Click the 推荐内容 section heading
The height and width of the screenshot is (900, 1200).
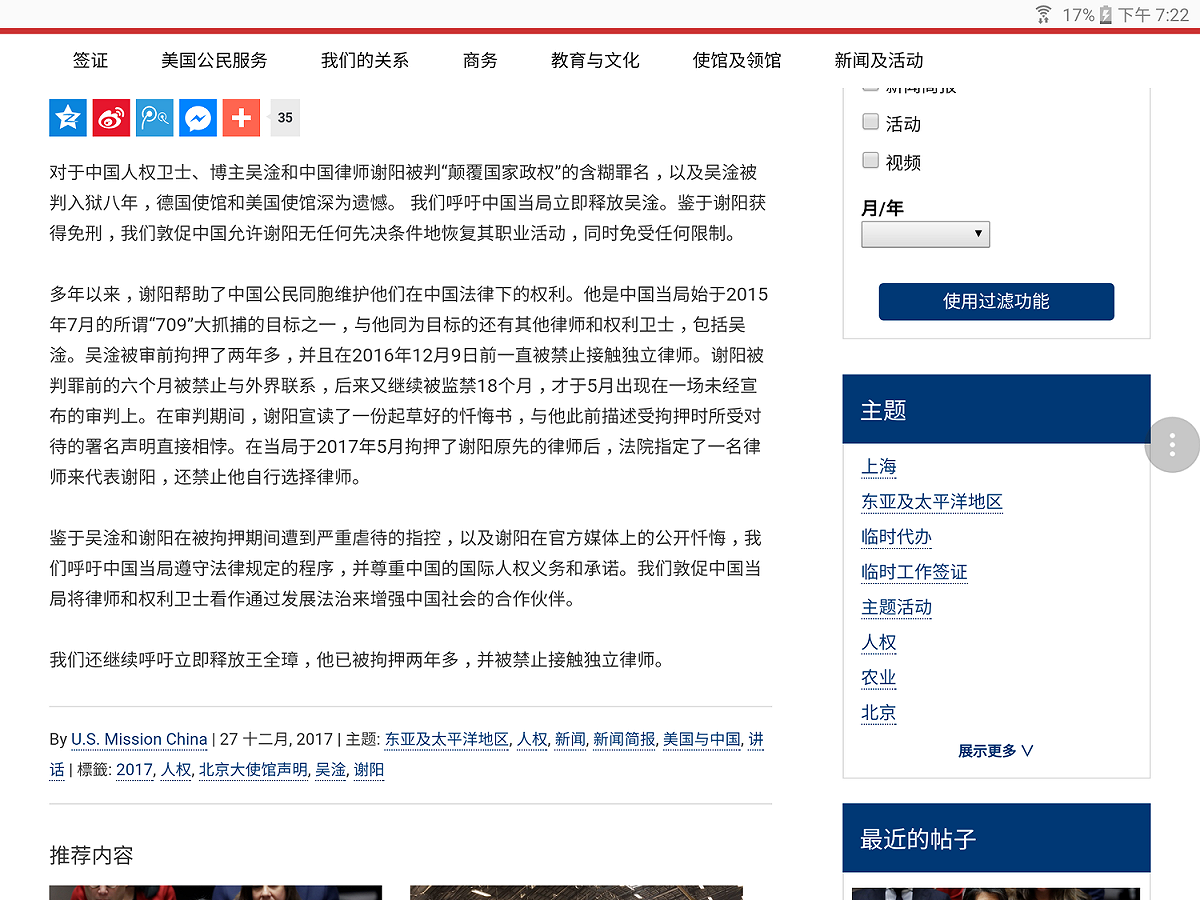click(x=91, y=855)
